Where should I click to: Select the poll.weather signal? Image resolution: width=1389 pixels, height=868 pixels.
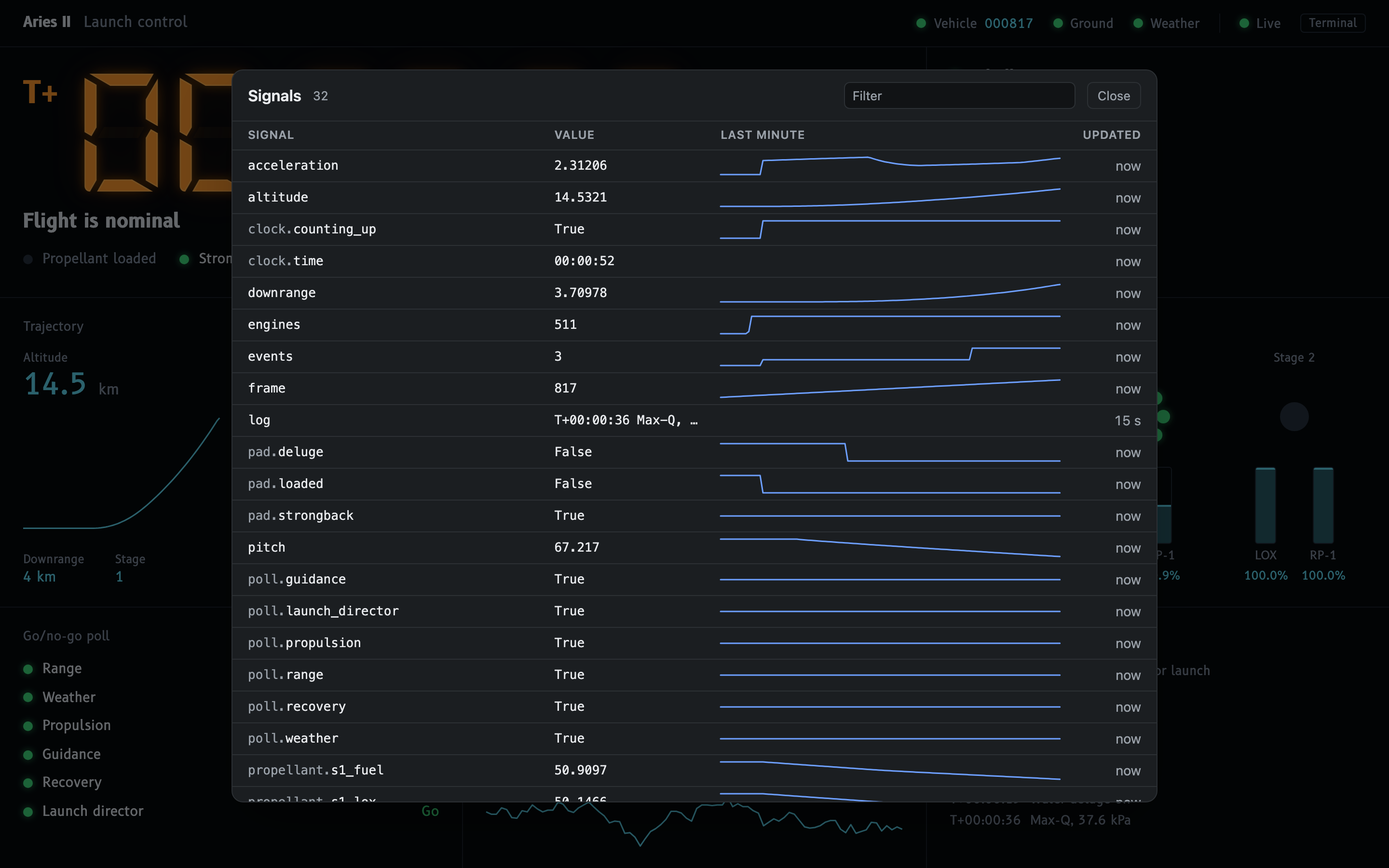694,739
